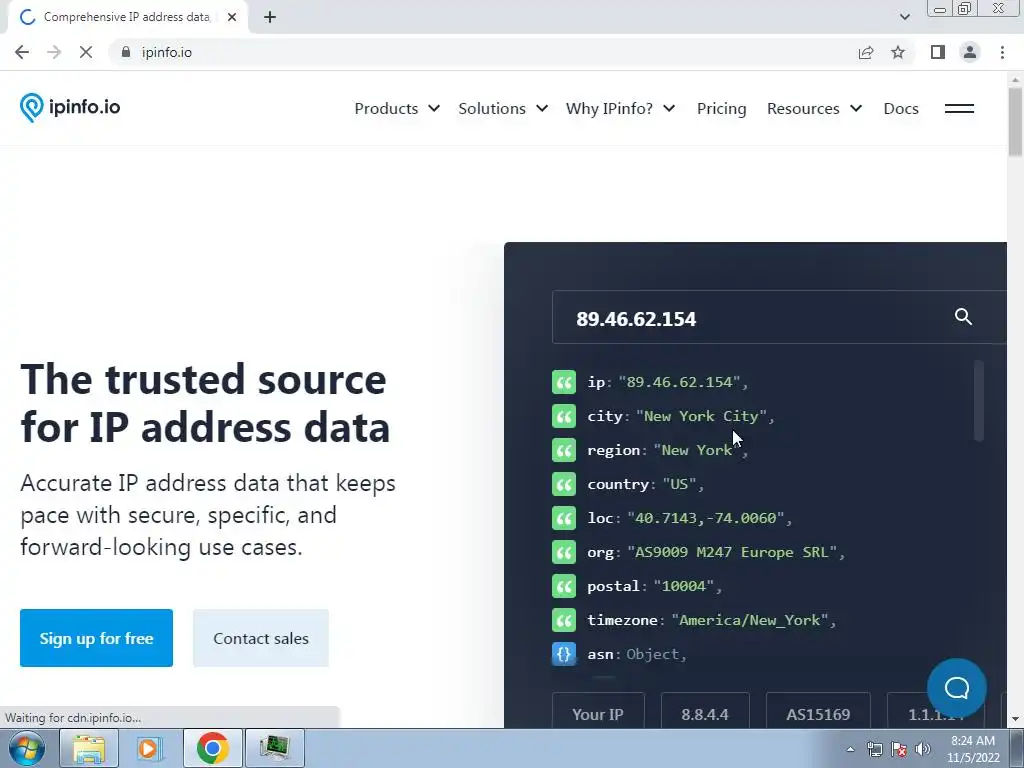Expand the Why IPinfo? dropdown menu
1024x768 pixels.
(620, 108)
